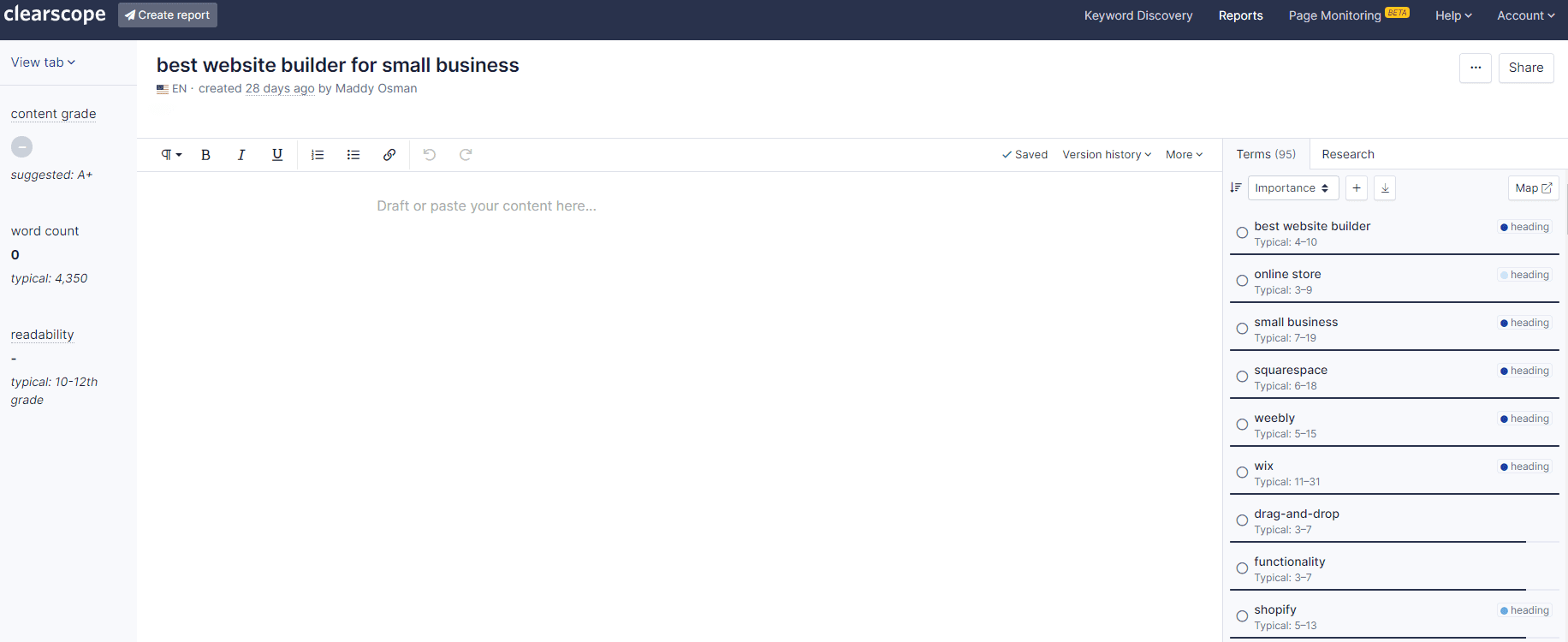This screenshot has height=642, width=1568.
Task: Open the Account menu
Action: (x=1525, y=15)
